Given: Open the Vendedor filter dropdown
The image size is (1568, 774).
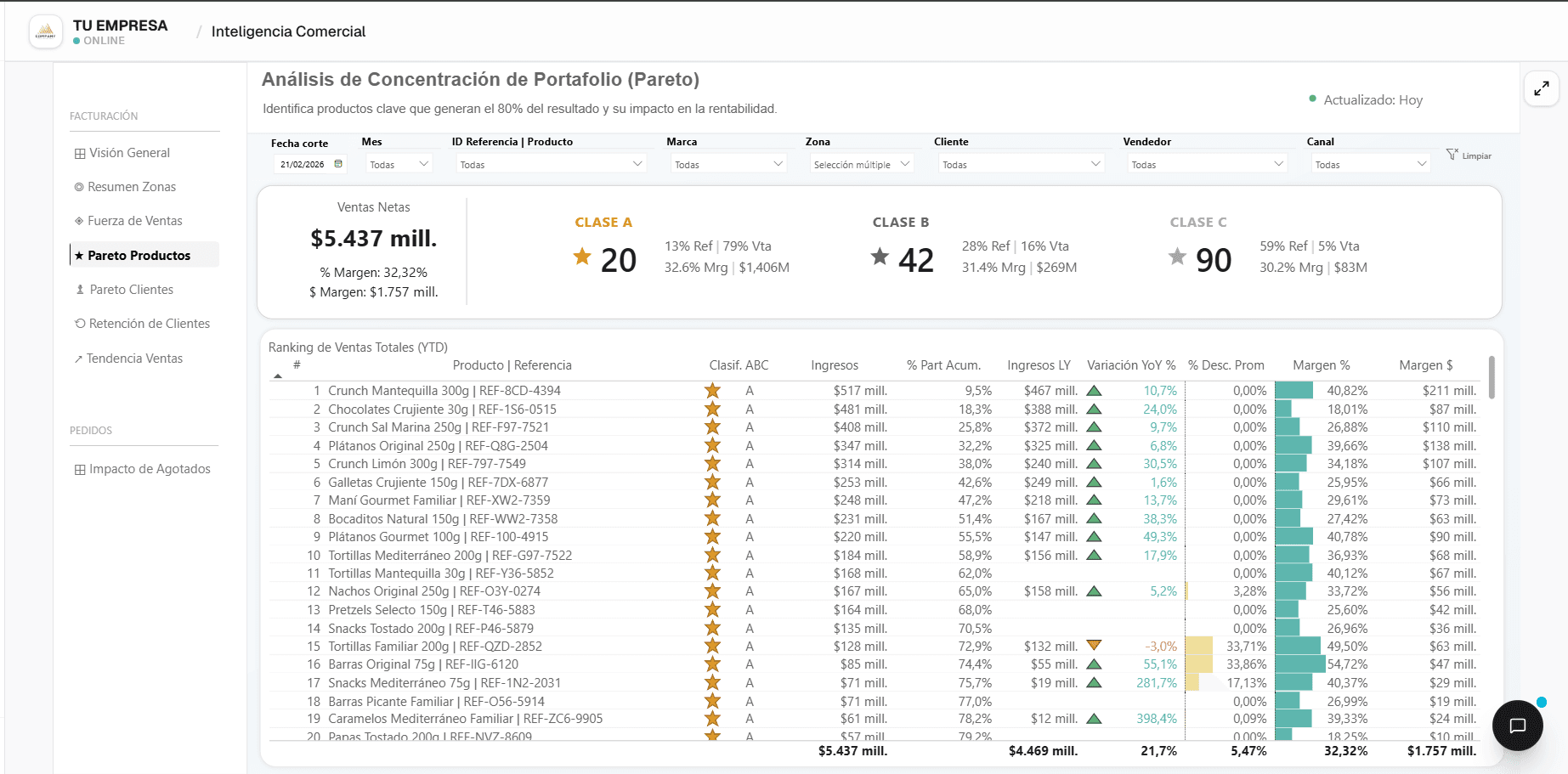Looking at the screenshot, I should 1207,164.
